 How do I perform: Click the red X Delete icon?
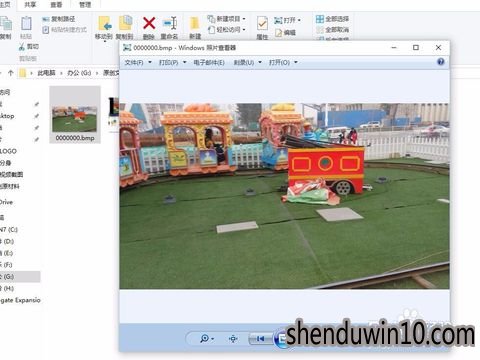pyautogui.click(x=149, y=23)
